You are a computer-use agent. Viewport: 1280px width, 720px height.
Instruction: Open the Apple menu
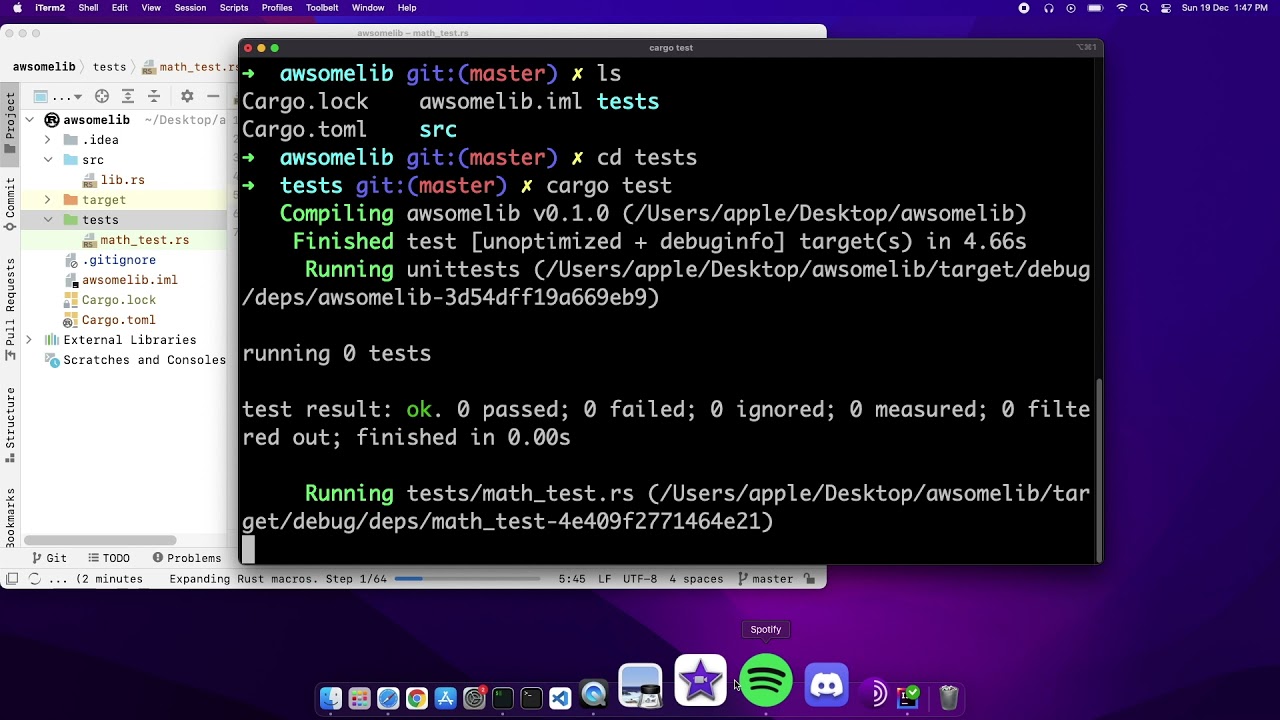tap(17, 8)
